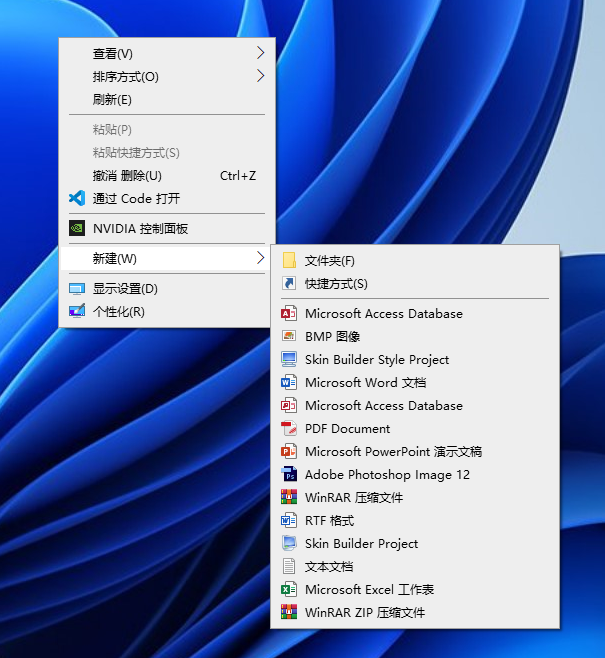Create a new BMP 图像 file
This screenshot has height=658, width=605.
click(x=332, y=336)
